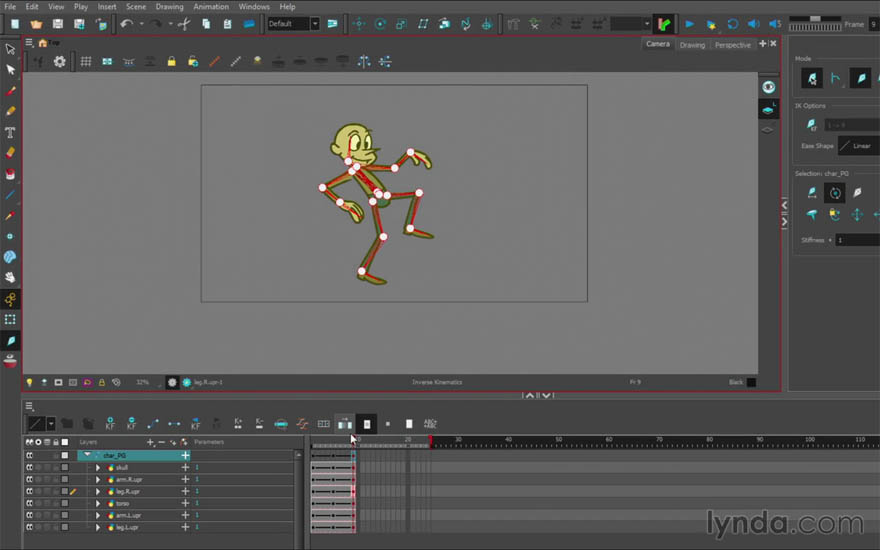The width and height of the screenshot is (880, 550).
Task: Click the Save floppy disk icon
Action: [58, 24]
